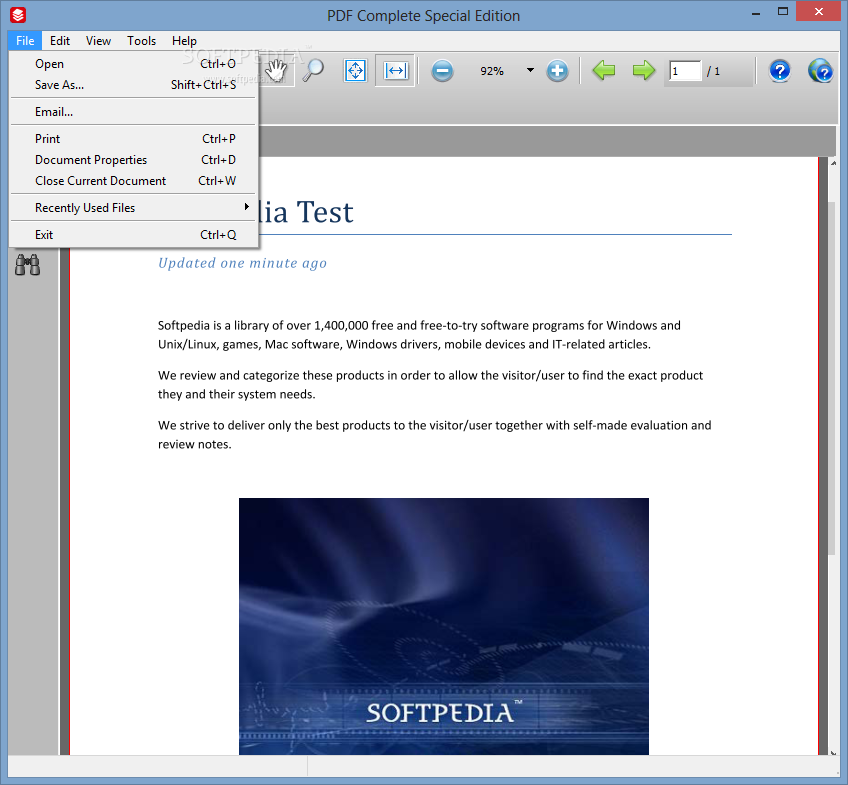This screenshot has height=785, width=848.
Task: Click scrollbar down arrow
Action: tap(833, 752)
